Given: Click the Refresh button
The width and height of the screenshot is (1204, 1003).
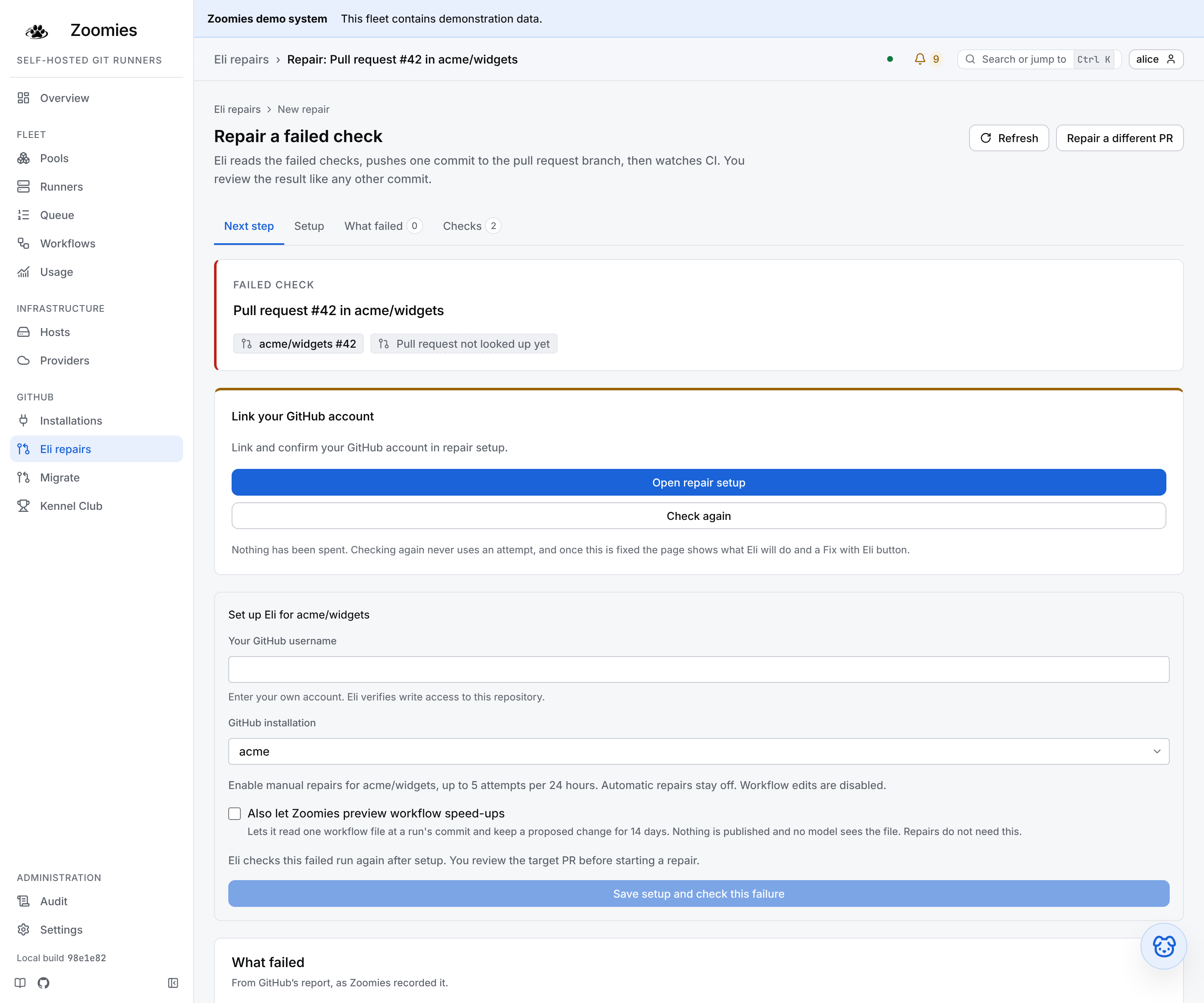Looking at the screenshot, I should pos(1009,138).
